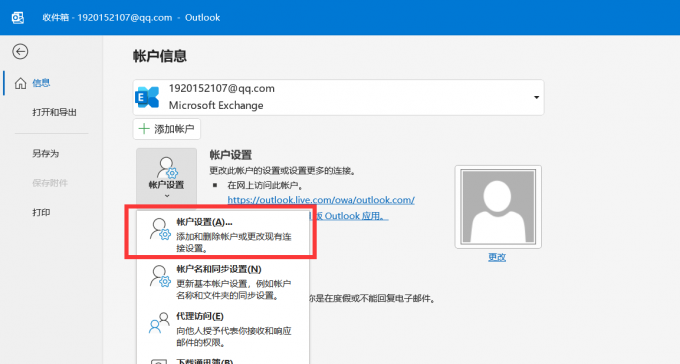Open 打开和导出 in the sidebar

[54, 112]
